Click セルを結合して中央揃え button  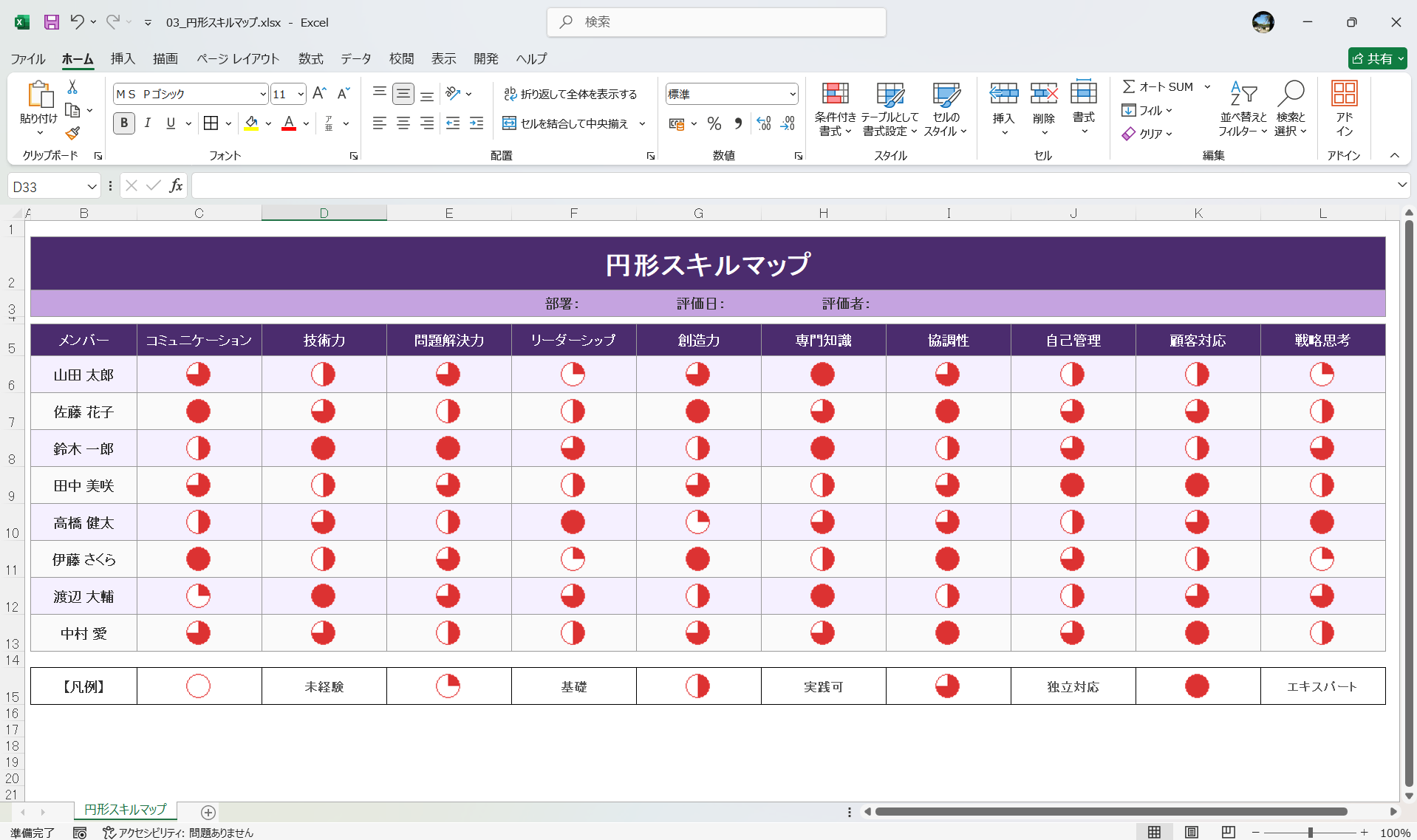(569, 123)
